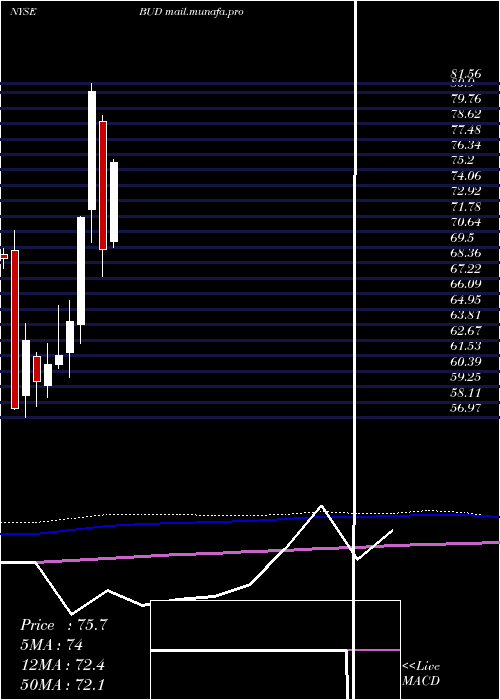This screenshot has width=500, height=700.
Task: Select the 60.39 price axis label
Action: pos(466,362)
